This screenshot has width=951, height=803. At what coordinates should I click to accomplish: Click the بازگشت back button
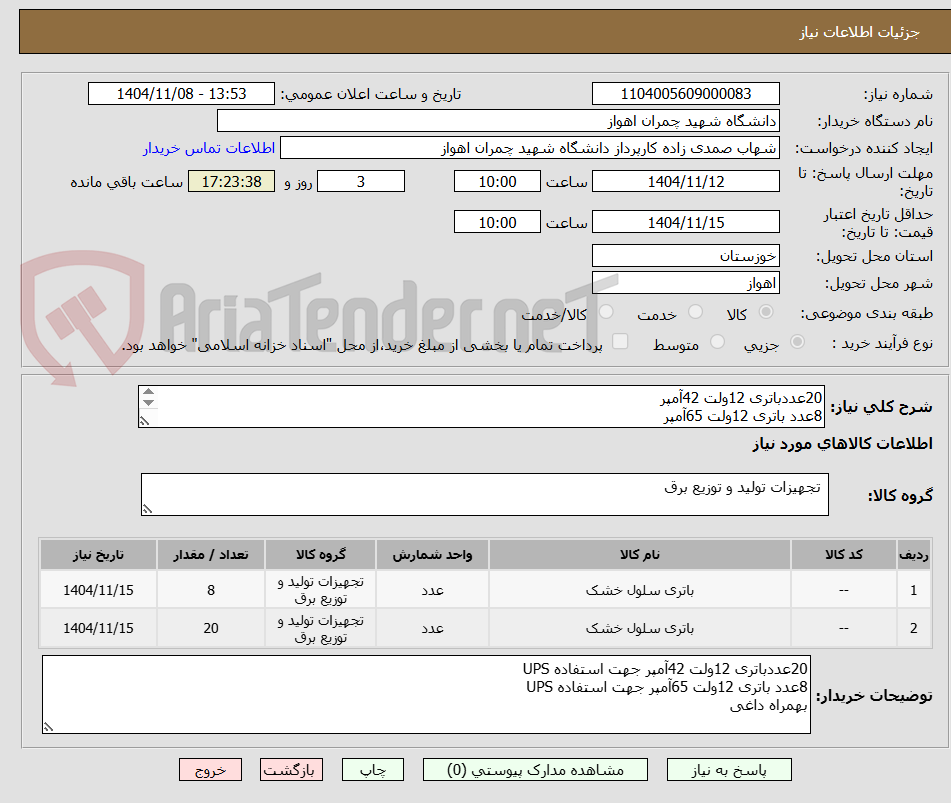click(x=291, y=770)
